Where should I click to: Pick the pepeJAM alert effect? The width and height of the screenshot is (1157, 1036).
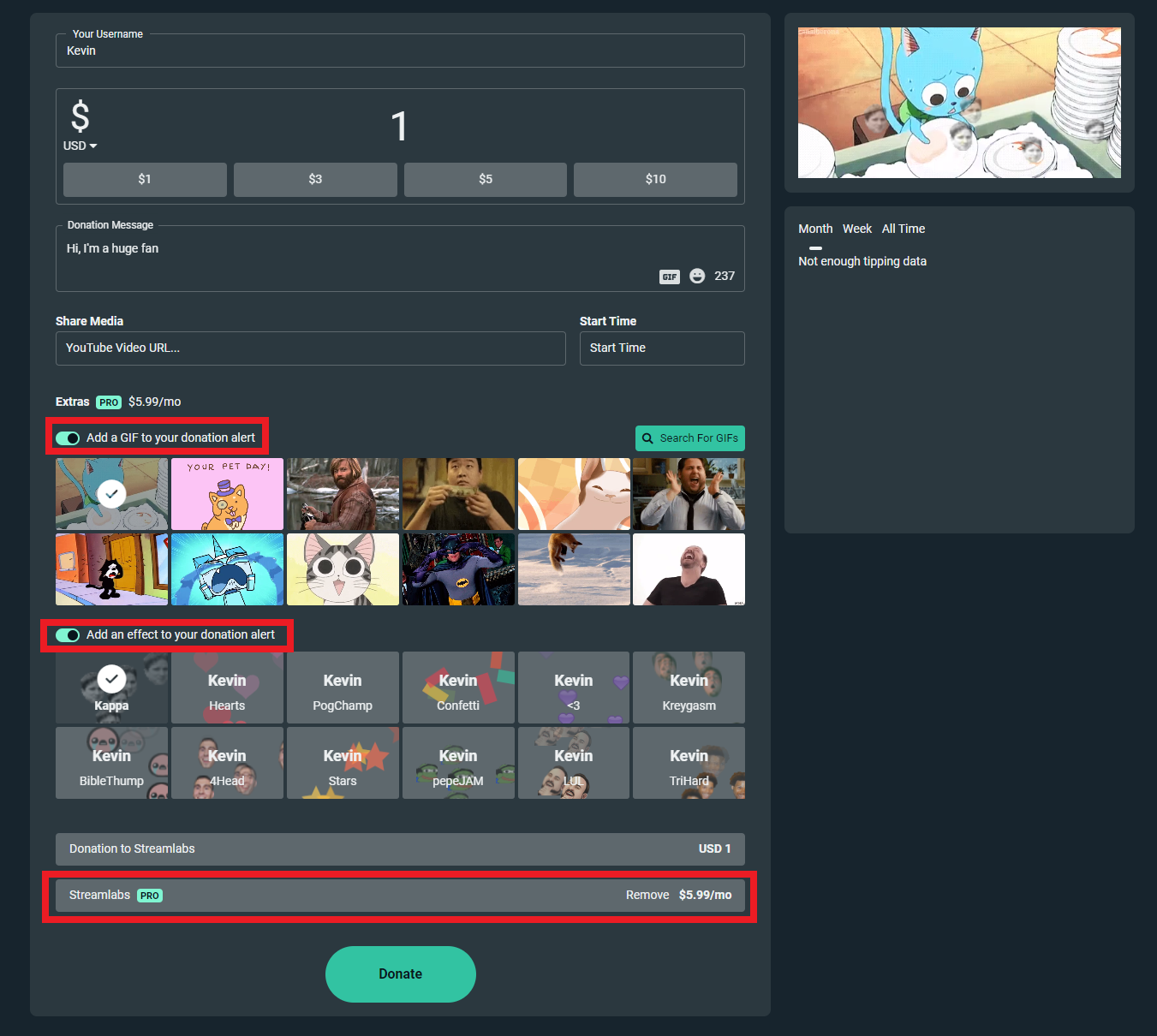458,763
